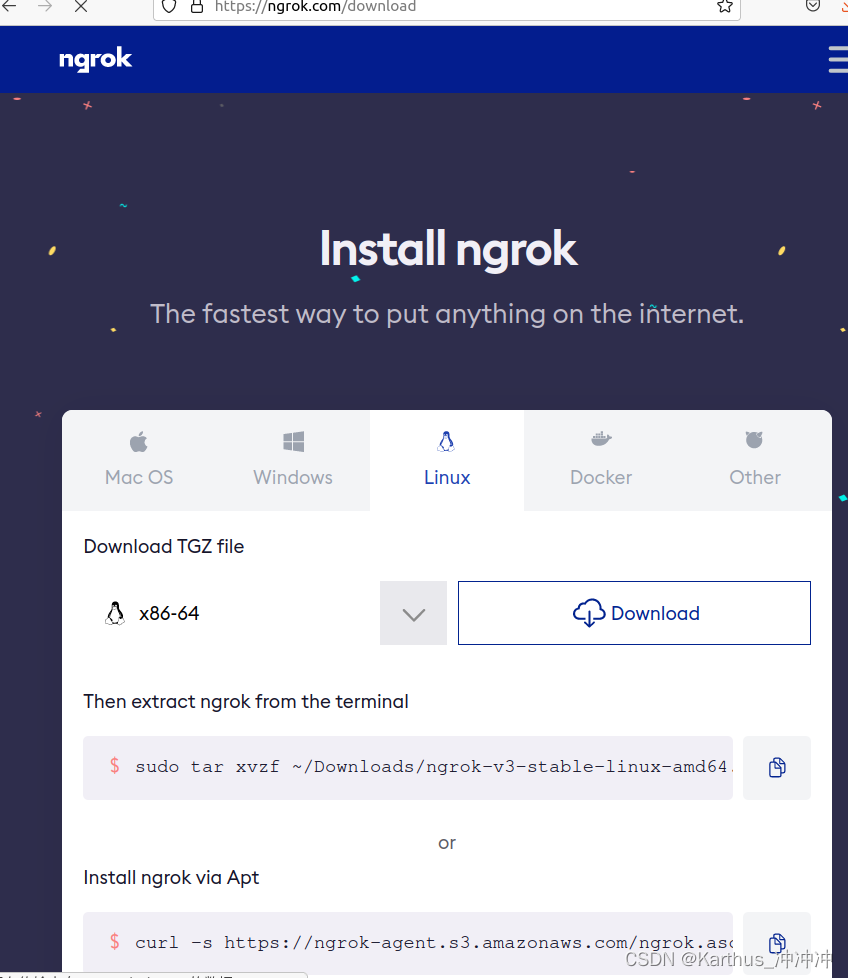Select the x86-64 architecture field
The image size is (848, 978).
click(x=231, y=613)
